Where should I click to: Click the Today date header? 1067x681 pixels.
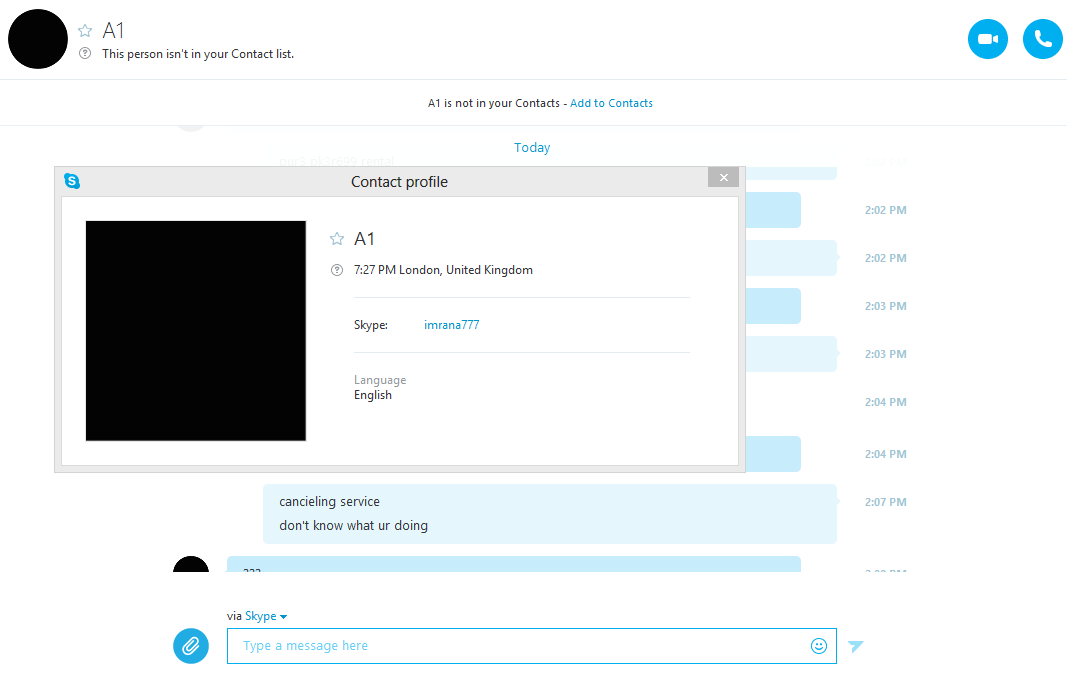[531, 148]
